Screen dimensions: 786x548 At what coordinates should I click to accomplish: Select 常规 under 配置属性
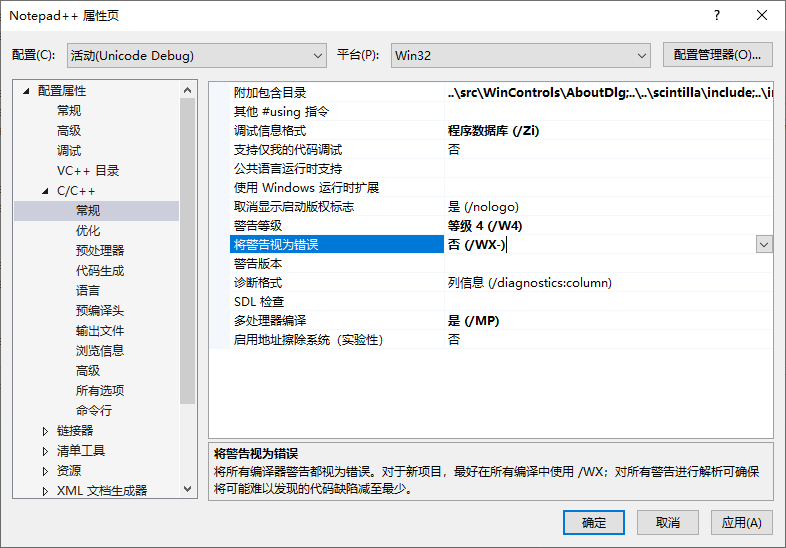tap(69, 111)
